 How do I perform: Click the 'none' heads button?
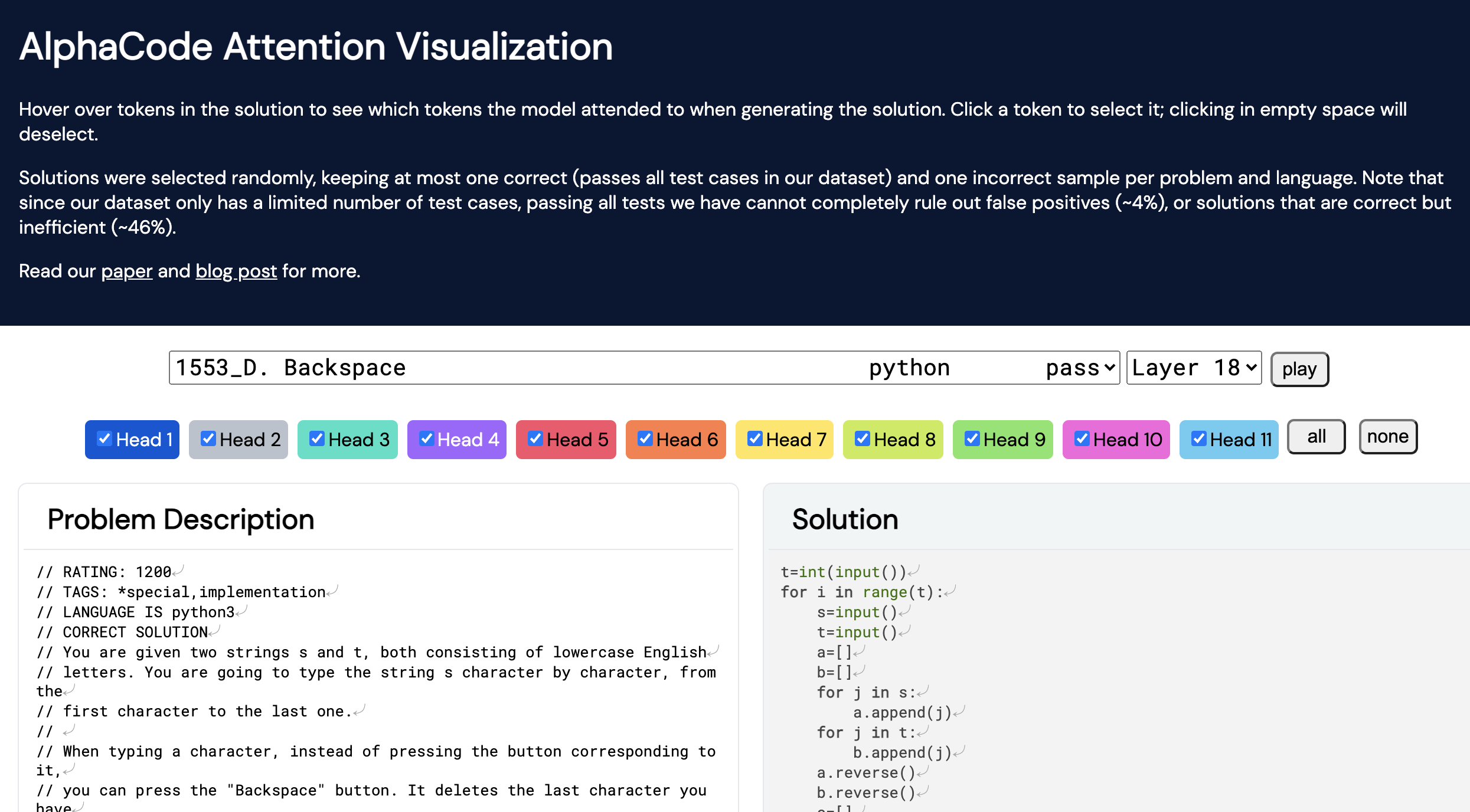click(x=1387, y=437)
